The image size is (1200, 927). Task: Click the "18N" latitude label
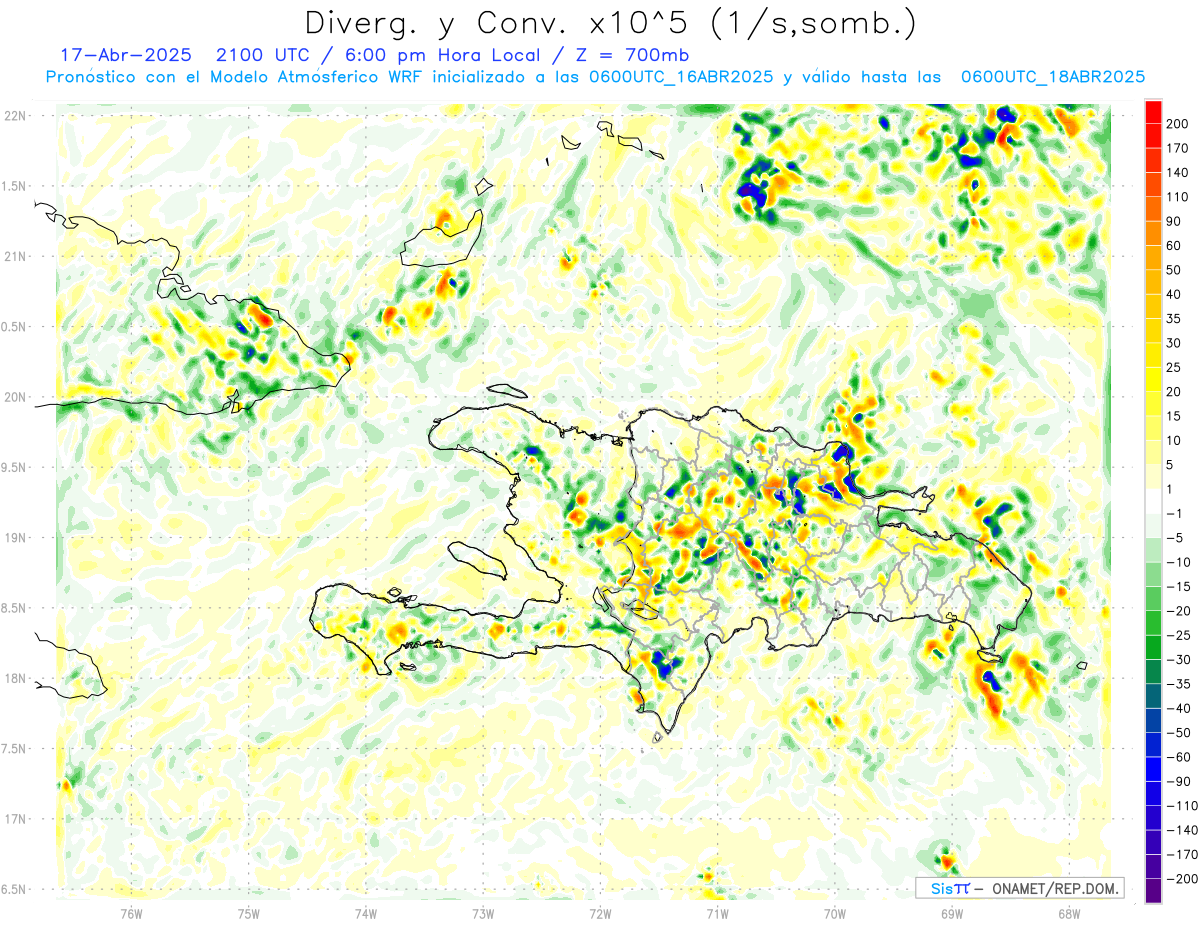[x=14, y=678]
